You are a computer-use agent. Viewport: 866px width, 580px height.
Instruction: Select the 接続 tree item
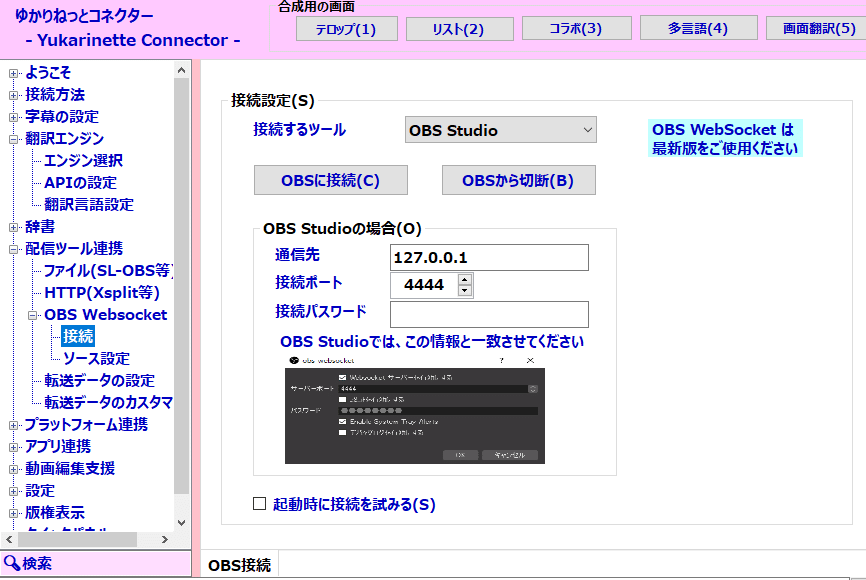(x=78, y=336)
